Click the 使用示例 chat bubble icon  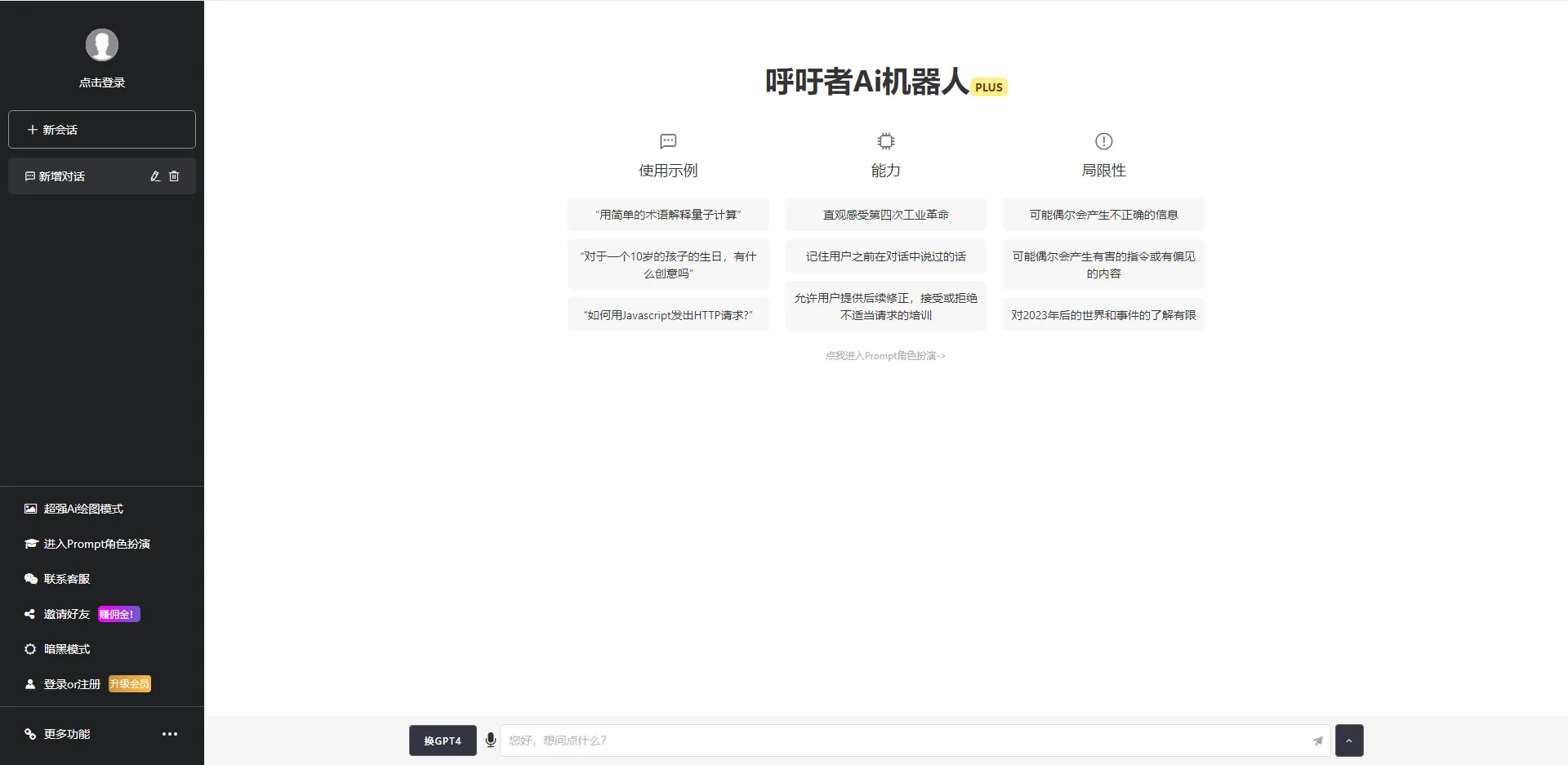pyautogui.click(x=668, y=141)
